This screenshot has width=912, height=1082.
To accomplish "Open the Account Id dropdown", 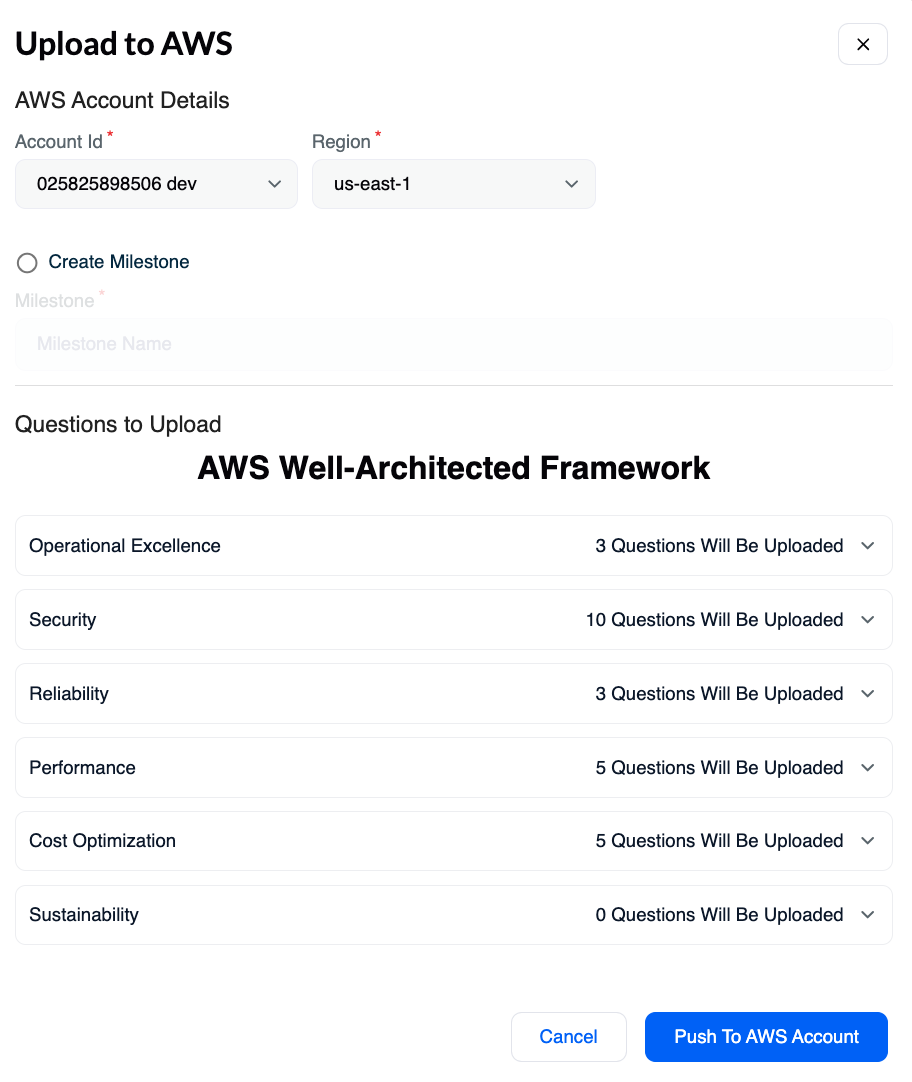I will (x=156, y=184).
